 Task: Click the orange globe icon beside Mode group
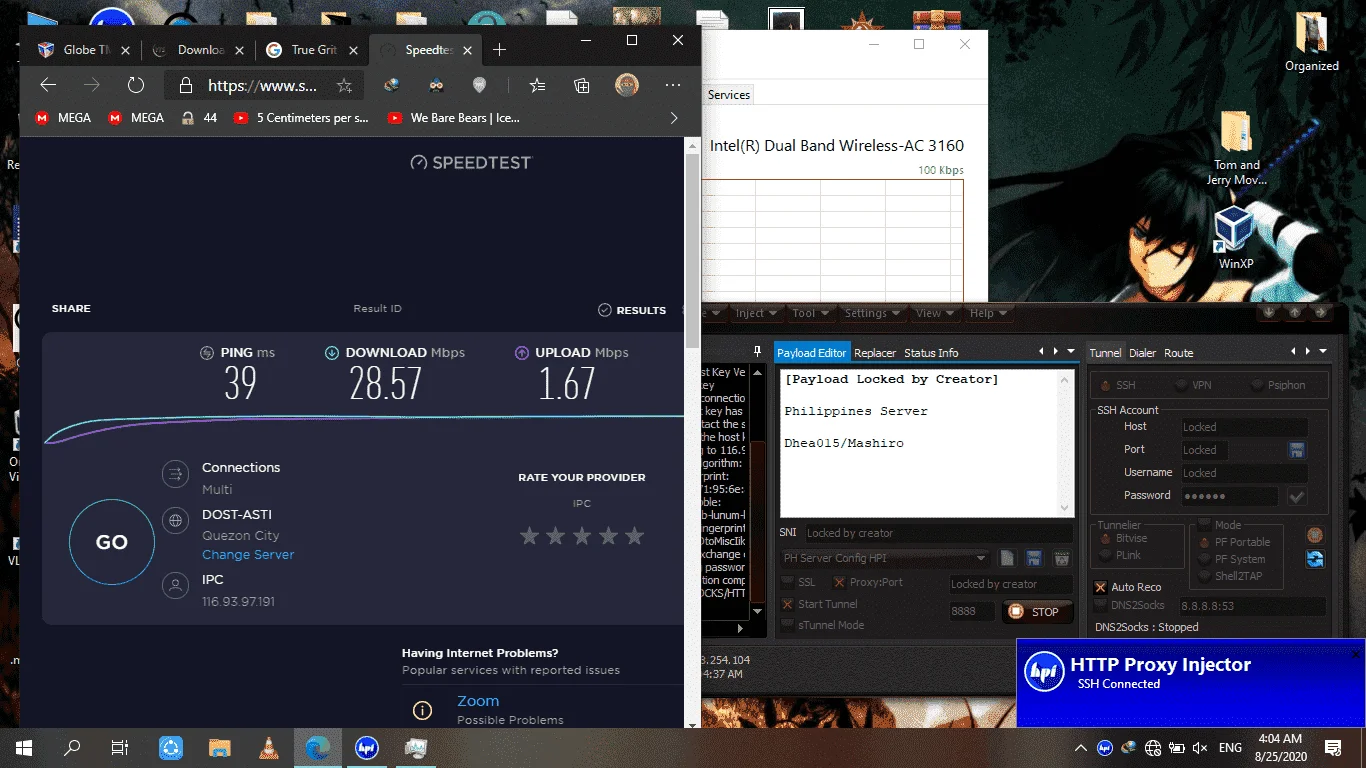pos(1315,535)
